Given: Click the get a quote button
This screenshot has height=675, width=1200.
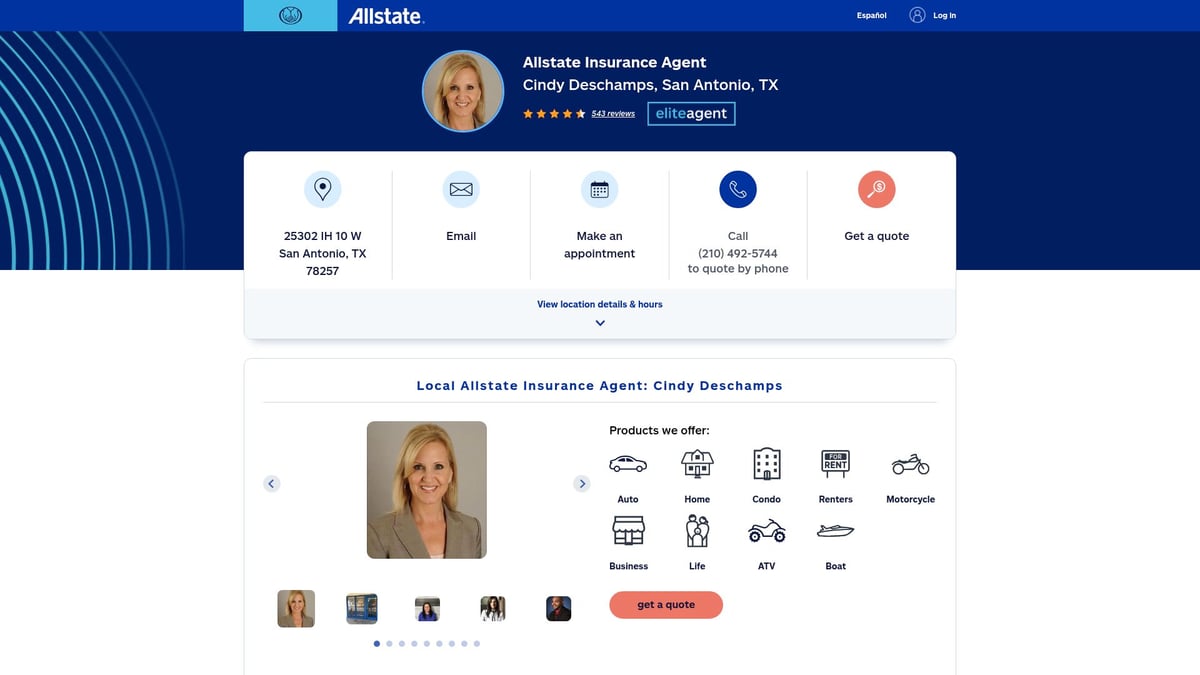Looking at the screenshot, I should click(x=666, y=605).
